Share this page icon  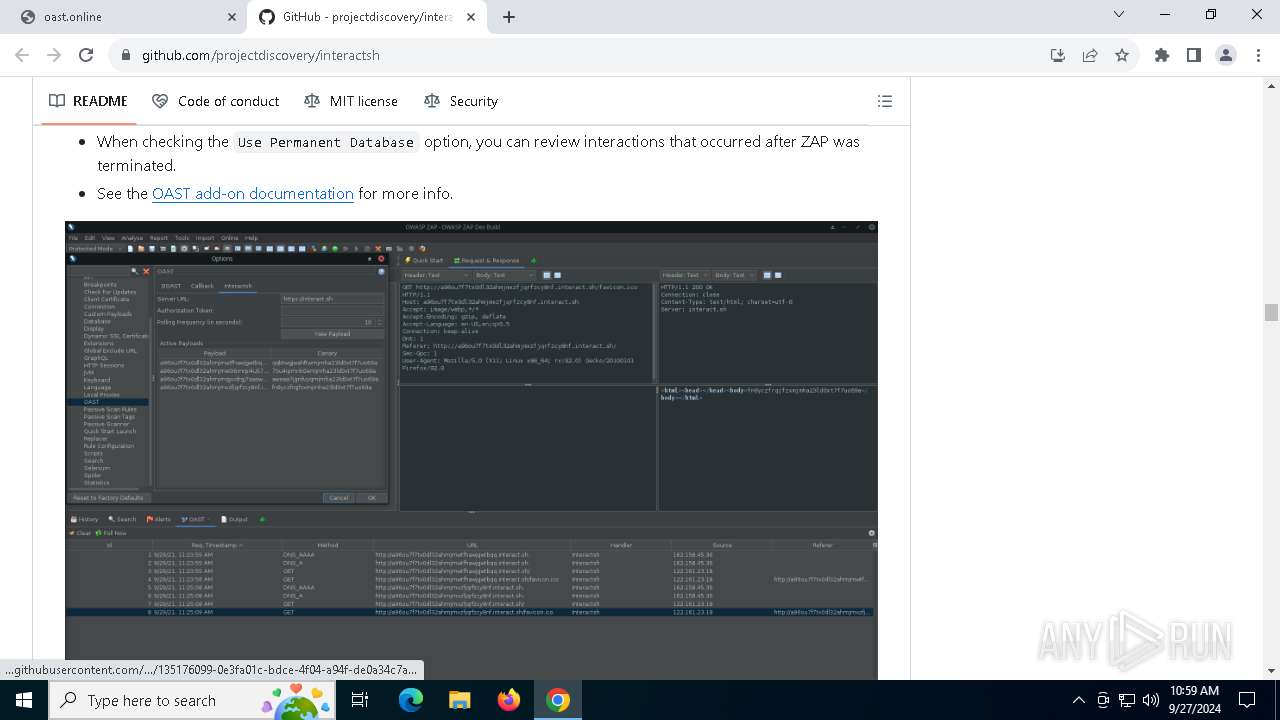[x=1090, y=55]
